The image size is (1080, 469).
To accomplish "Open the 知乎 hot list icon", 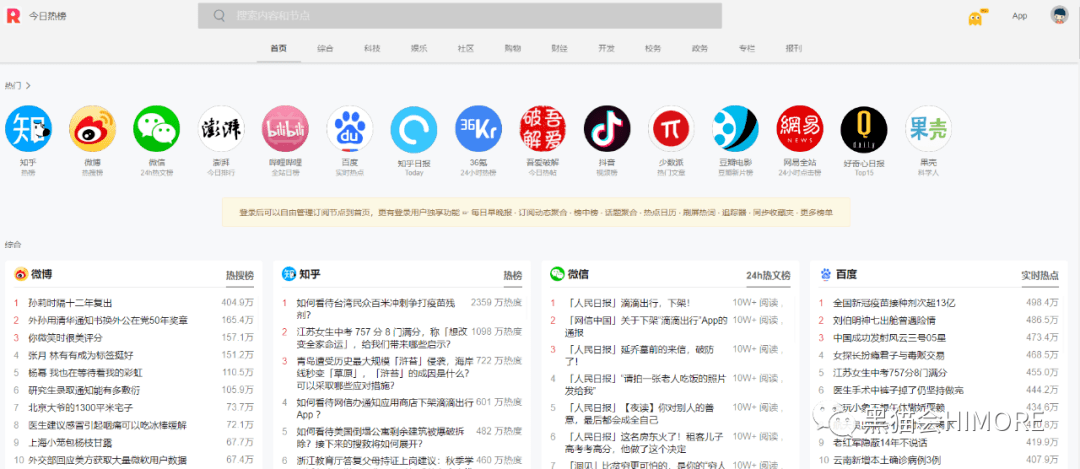I will [x=28, y=129].
